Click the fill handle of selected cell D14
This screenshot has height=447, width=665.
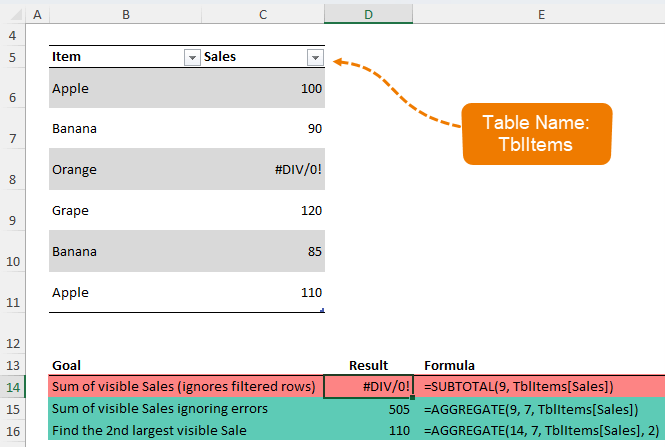412,397
